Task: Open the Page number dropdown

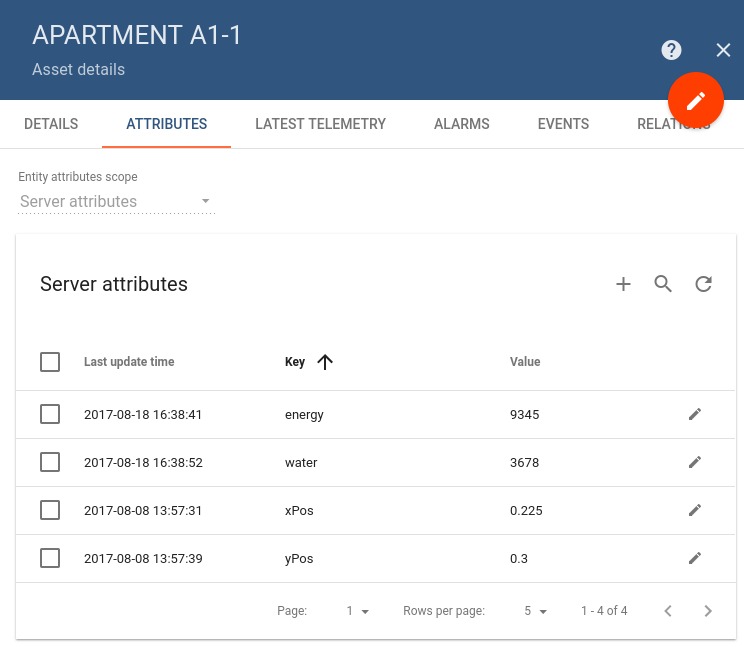Action: 358,611
